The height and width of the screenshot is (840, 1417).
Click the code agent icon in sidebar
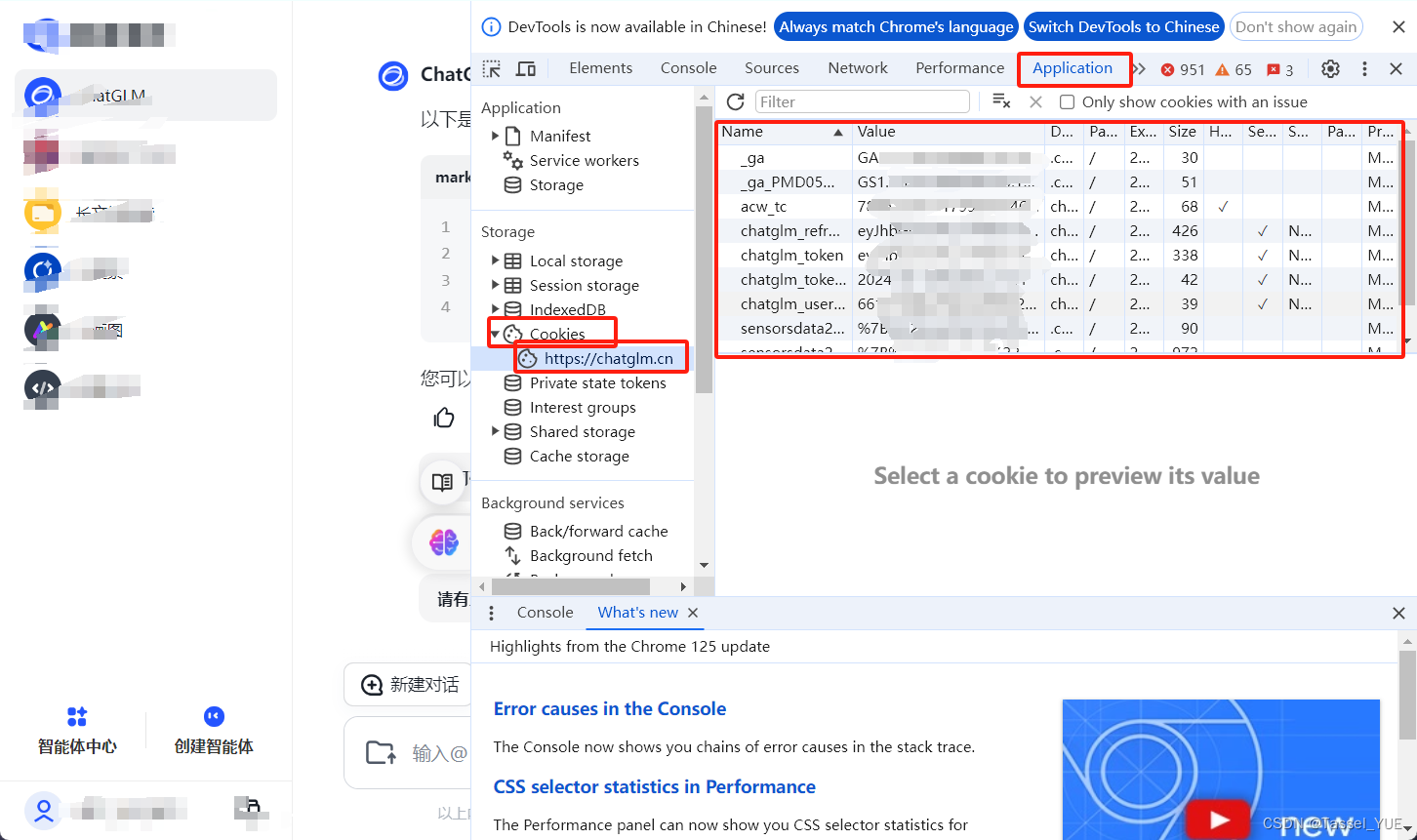pyautogui.click(x=43, y=388)
